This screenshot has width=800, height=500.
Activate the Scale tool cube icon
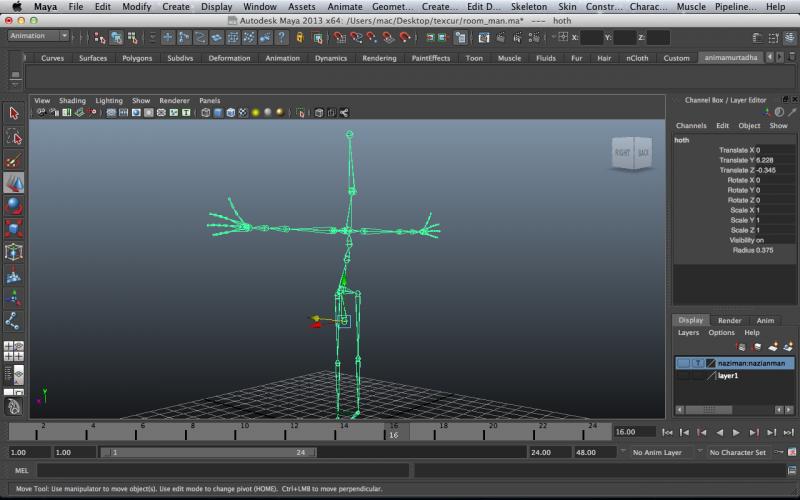(14, 229)
